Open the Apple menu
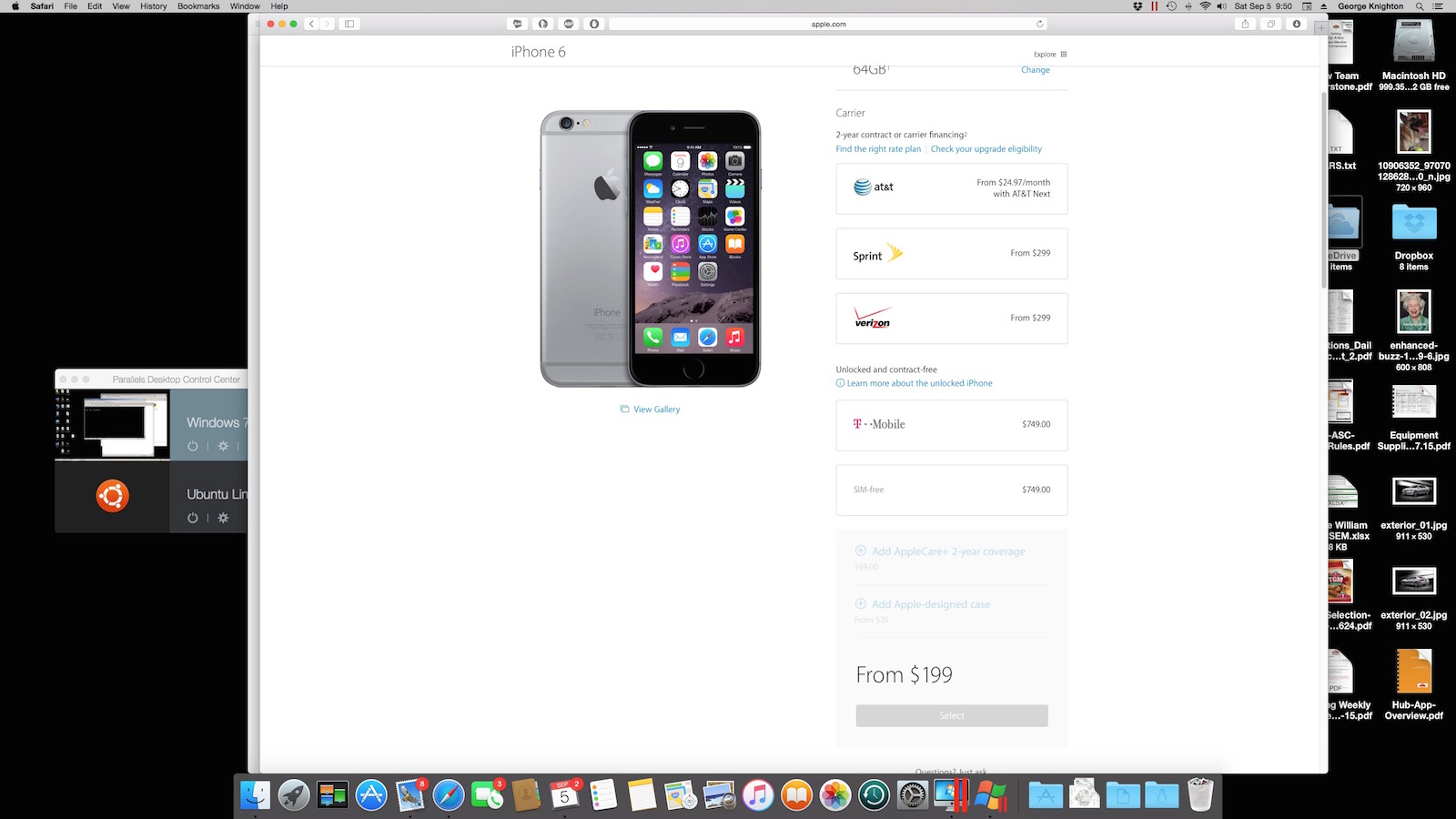 [15, 6]
